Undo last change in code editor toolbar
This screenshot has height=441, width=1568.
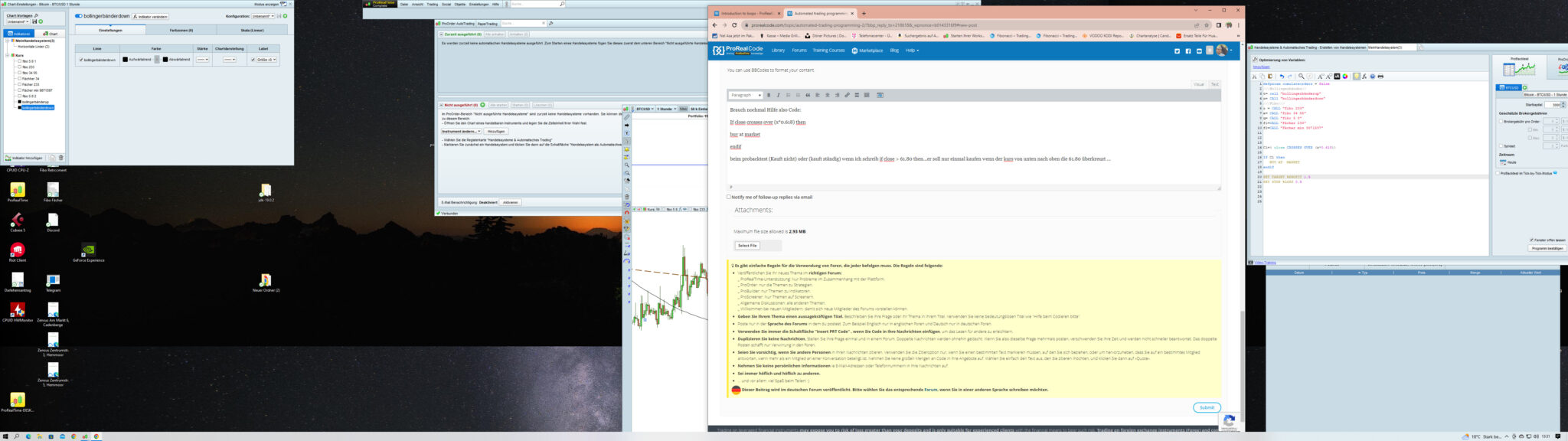click(1282, 77)
